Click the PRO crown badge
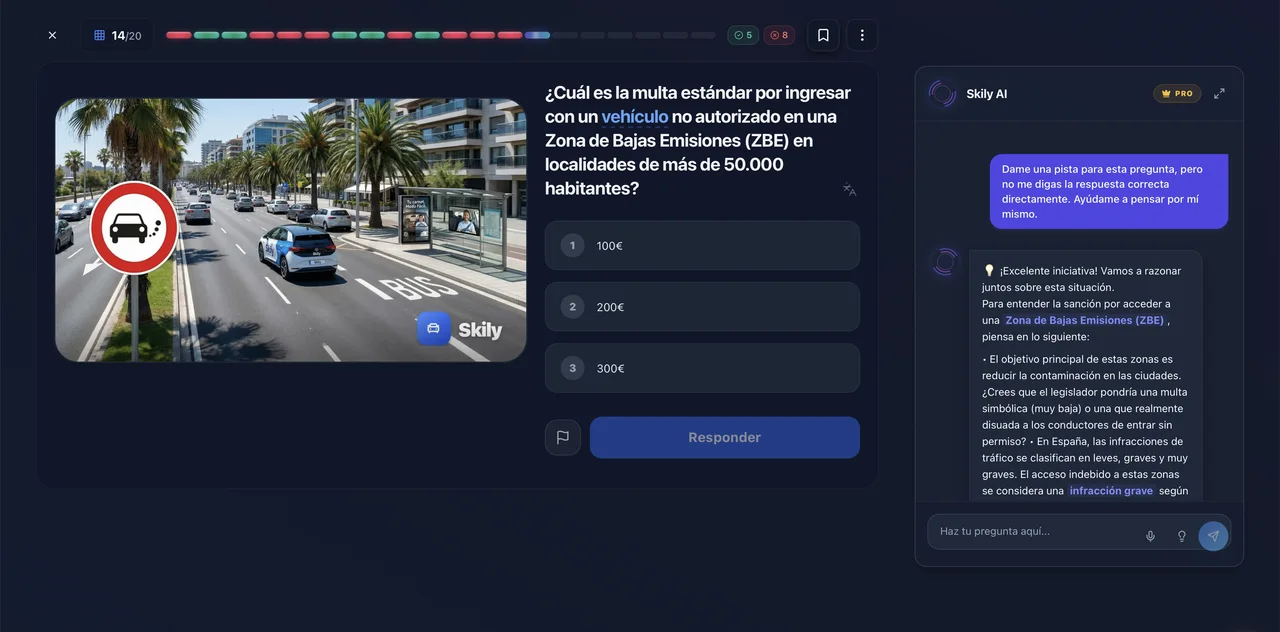1280x632 pixels. tap(1177, 93)
